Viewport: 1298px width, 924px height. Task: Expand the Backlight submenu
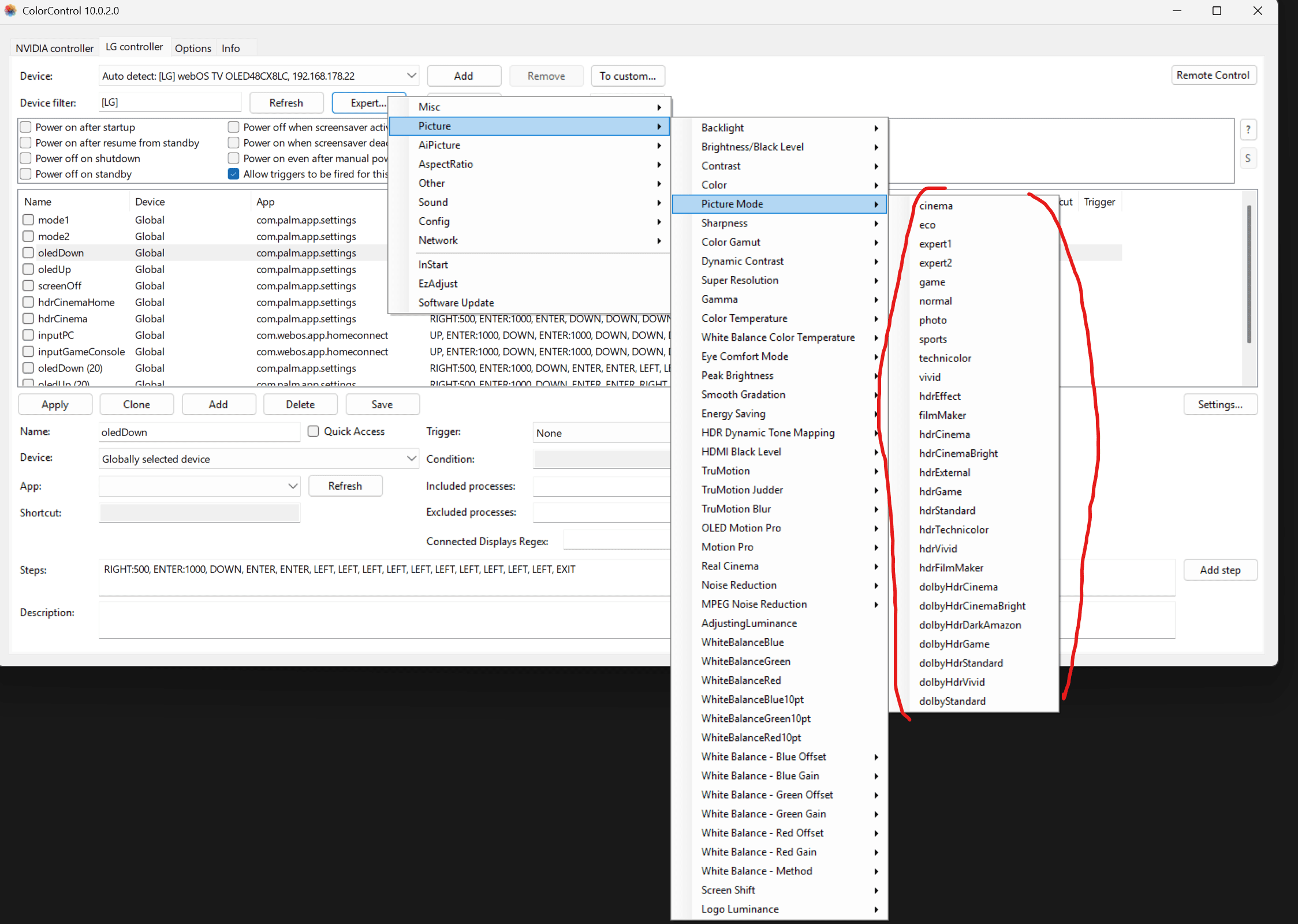[x=779, y=128]
